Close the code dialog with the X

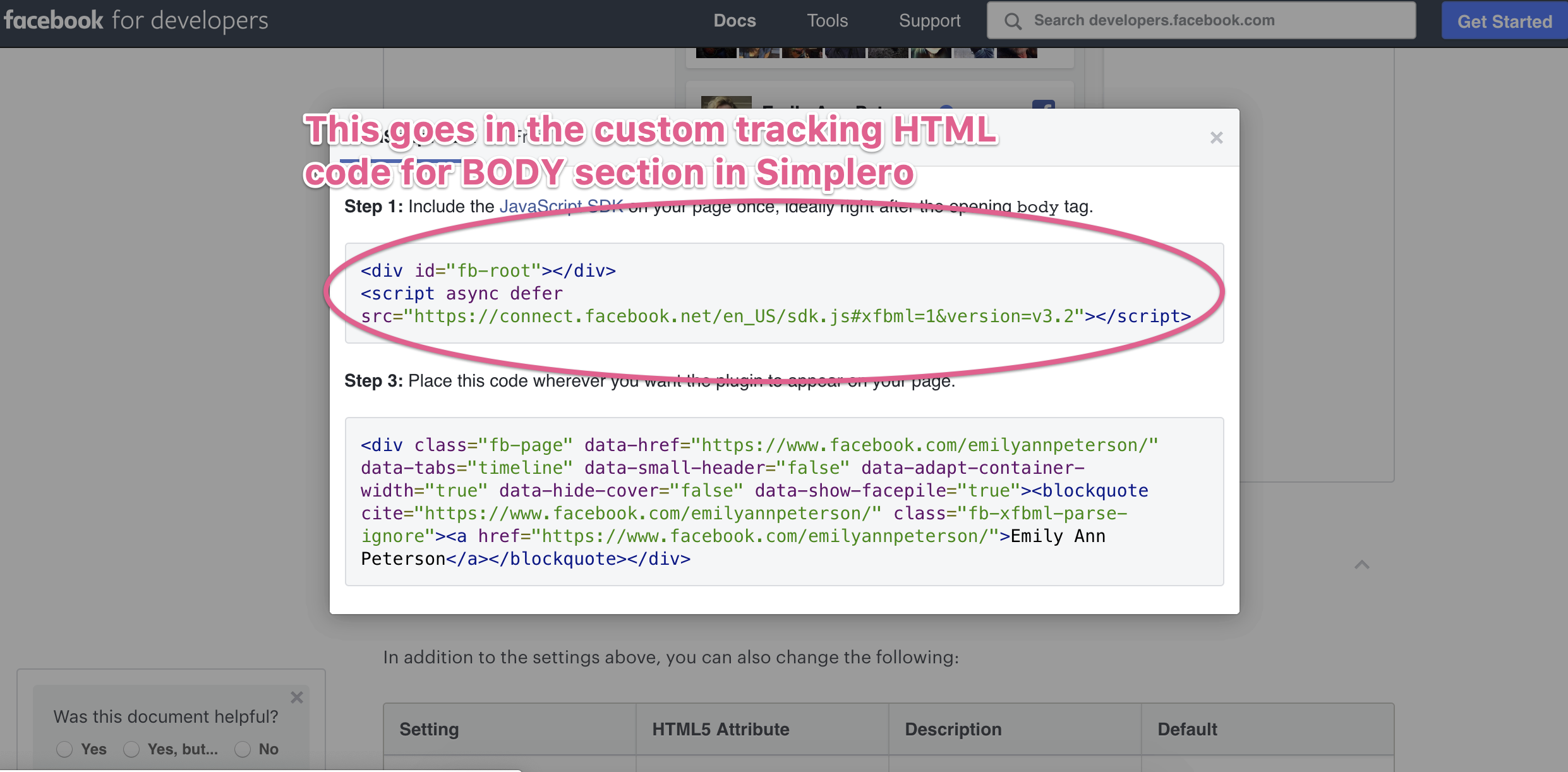1216,138
